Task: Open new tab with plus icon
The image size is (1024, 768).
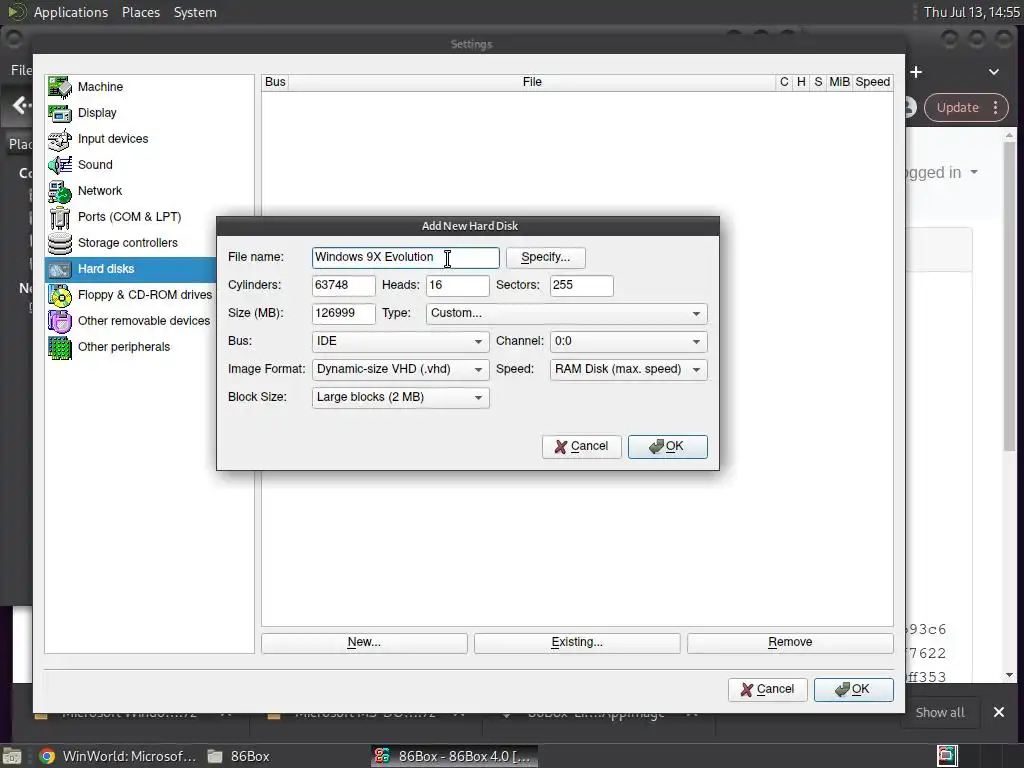Action: pyautogui.click(x=916, y=72)
